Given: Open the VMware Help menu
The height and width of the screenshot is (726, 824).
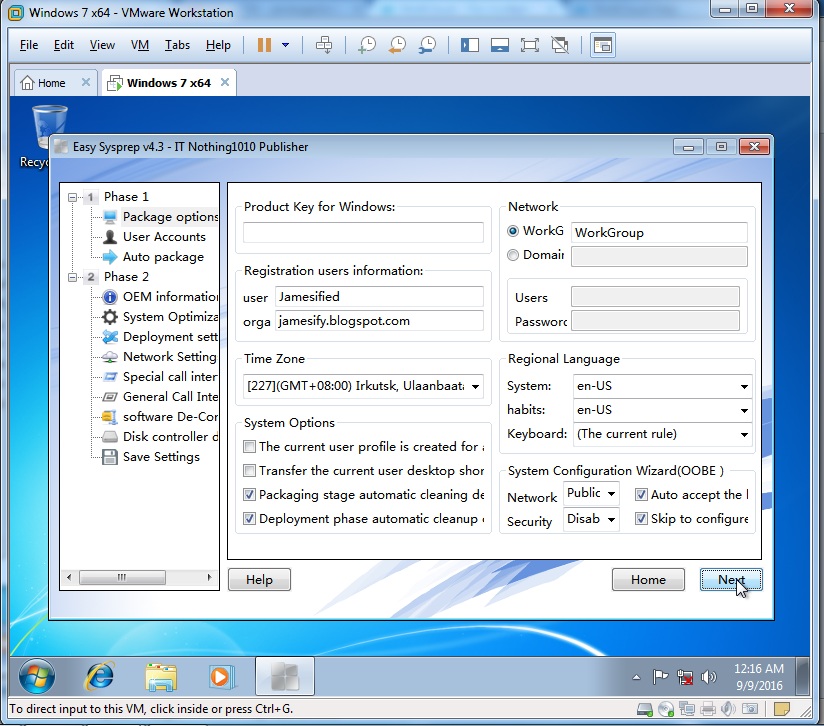Looking at the screenshot, I should [x=218, y=45].
